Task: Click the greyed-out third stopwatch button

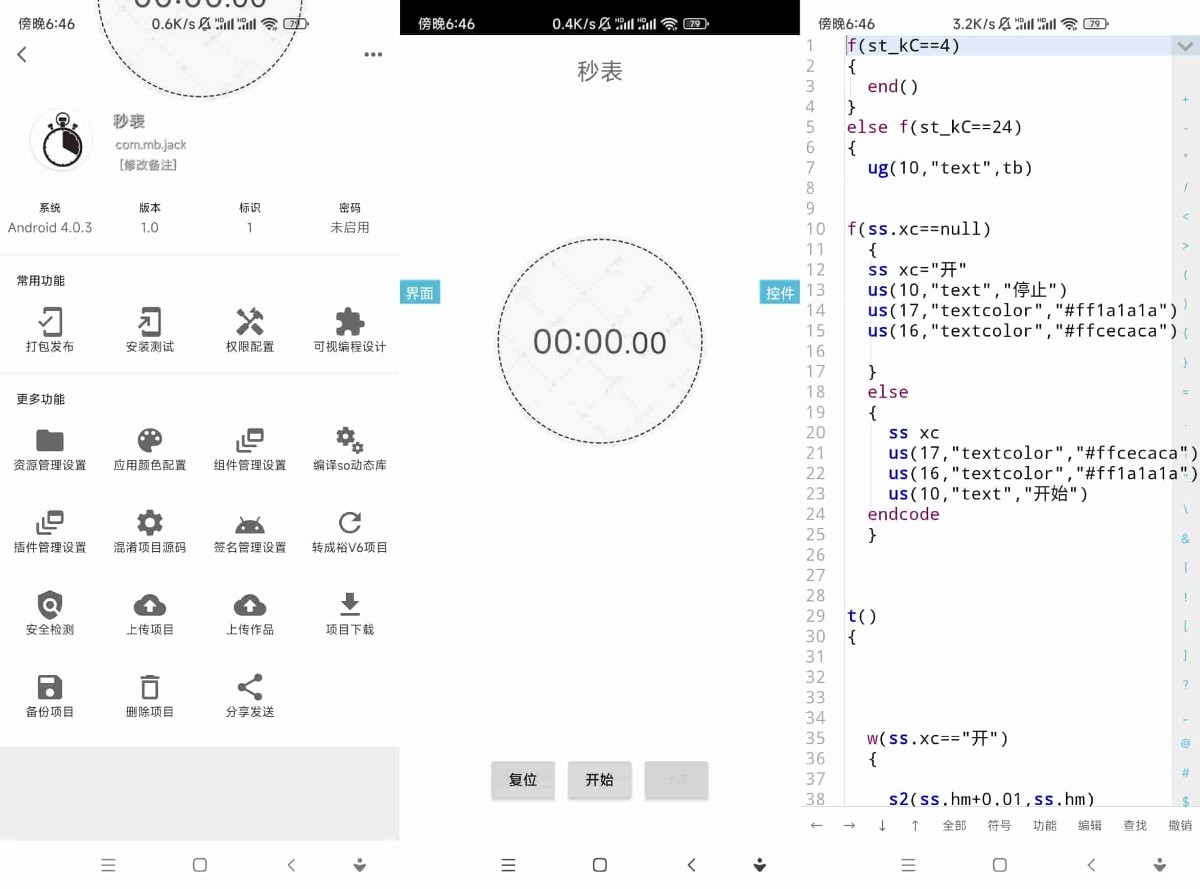Action: (676, 780)
